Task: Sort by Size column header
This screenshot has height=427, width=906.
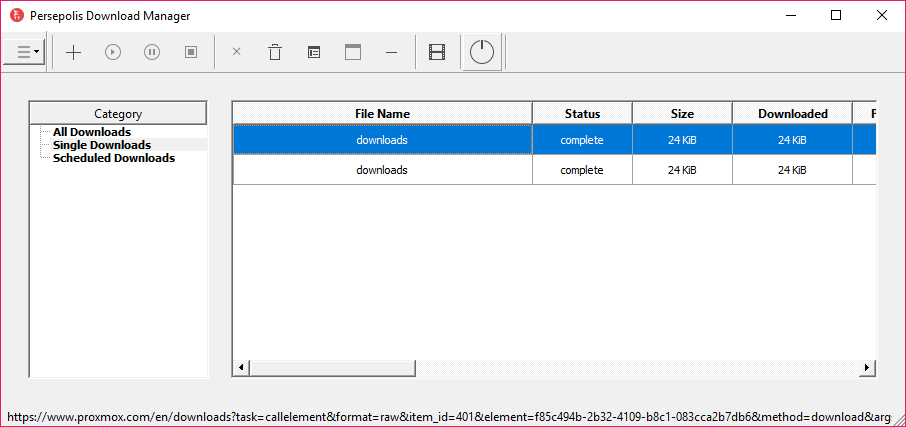Action: point(682,113)
